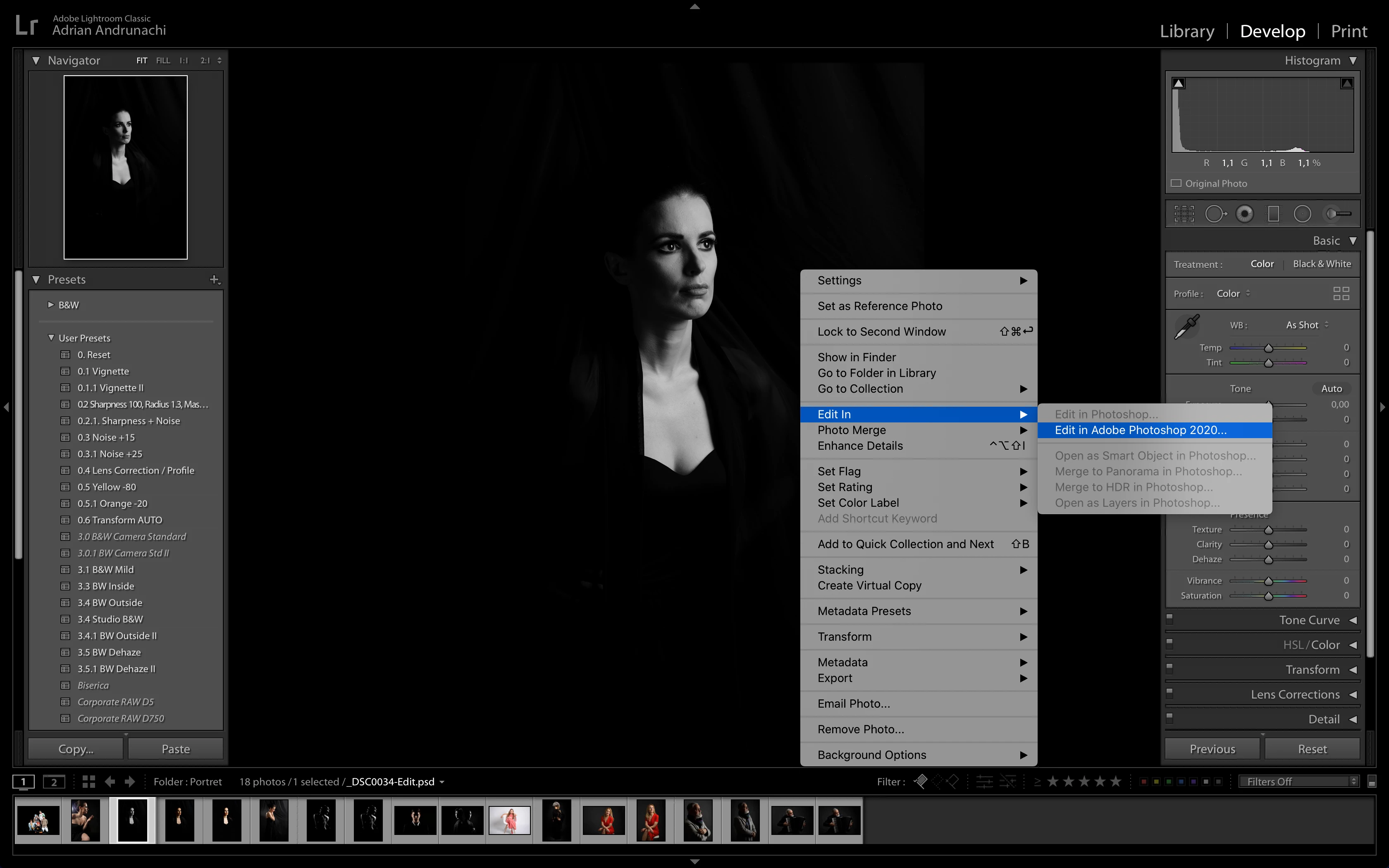Viewport: 1389px width, 868px height.
Task: Click the Reset button
Action: click(1312, 749)
